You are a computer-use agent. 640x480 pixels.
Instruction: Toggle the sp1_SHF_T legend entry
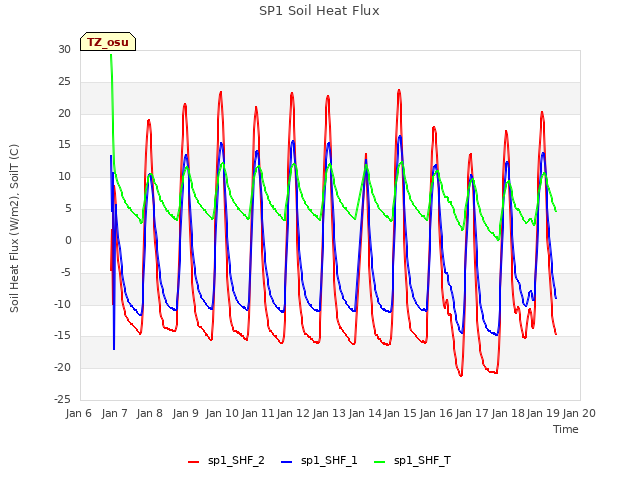point(413,461)
